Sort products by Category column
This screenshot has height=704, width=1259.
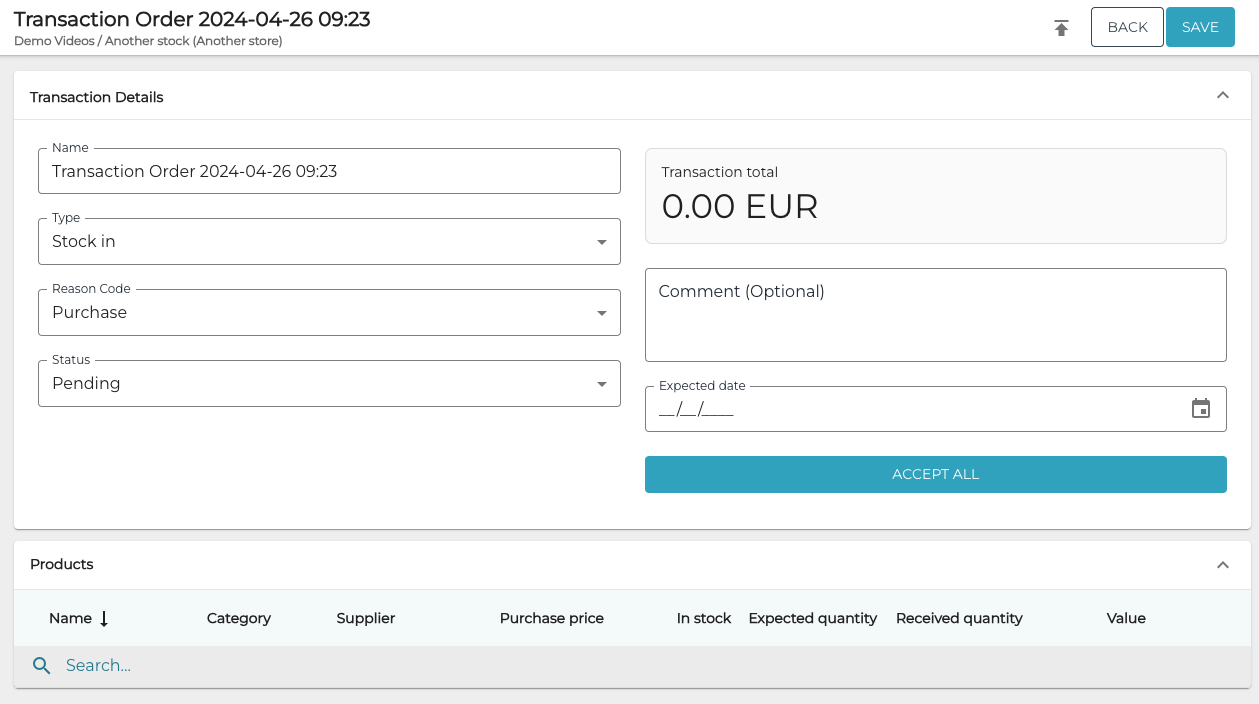238,618
